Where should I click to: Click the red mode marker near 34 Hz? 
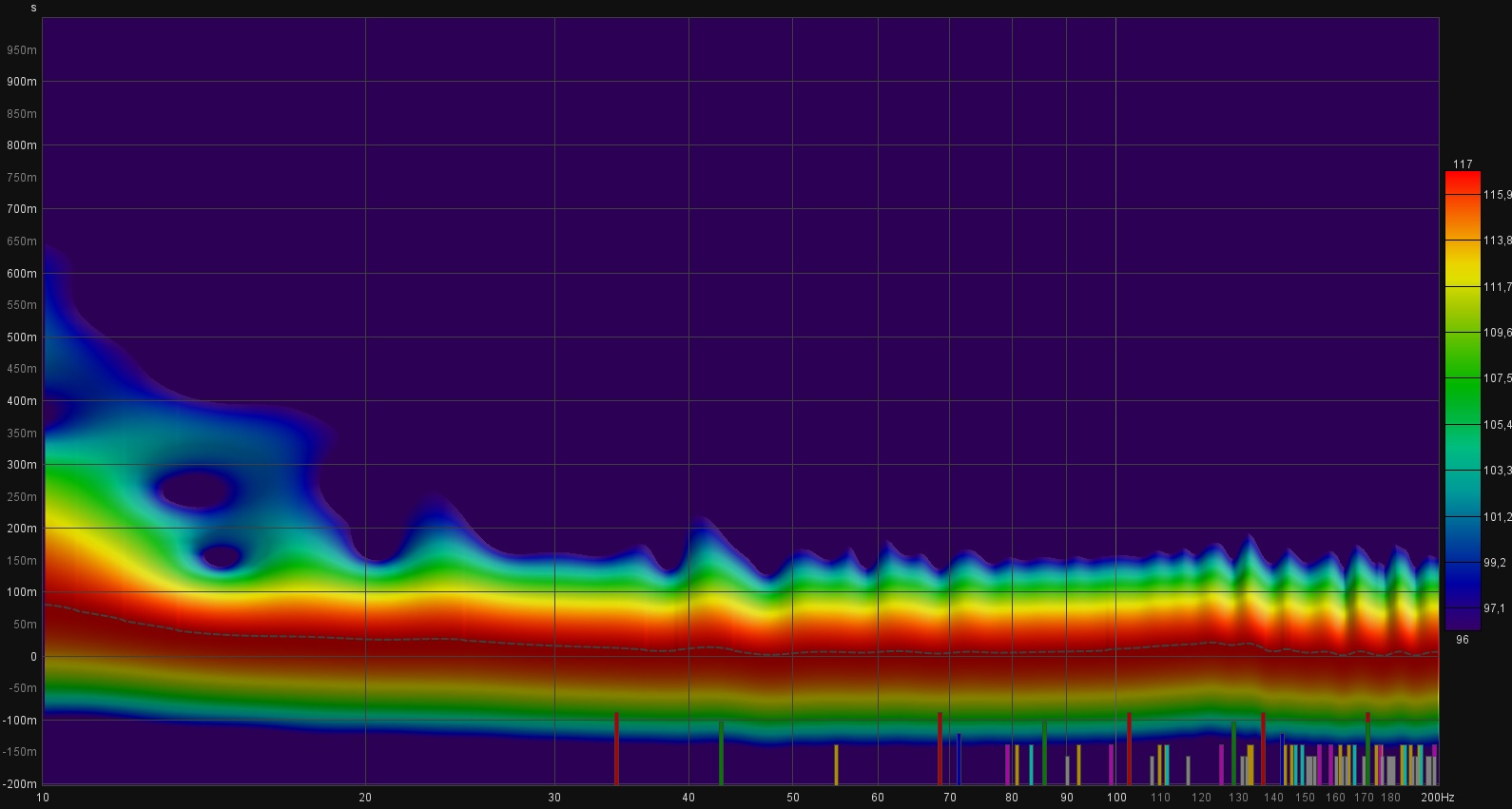pos(616,747)
